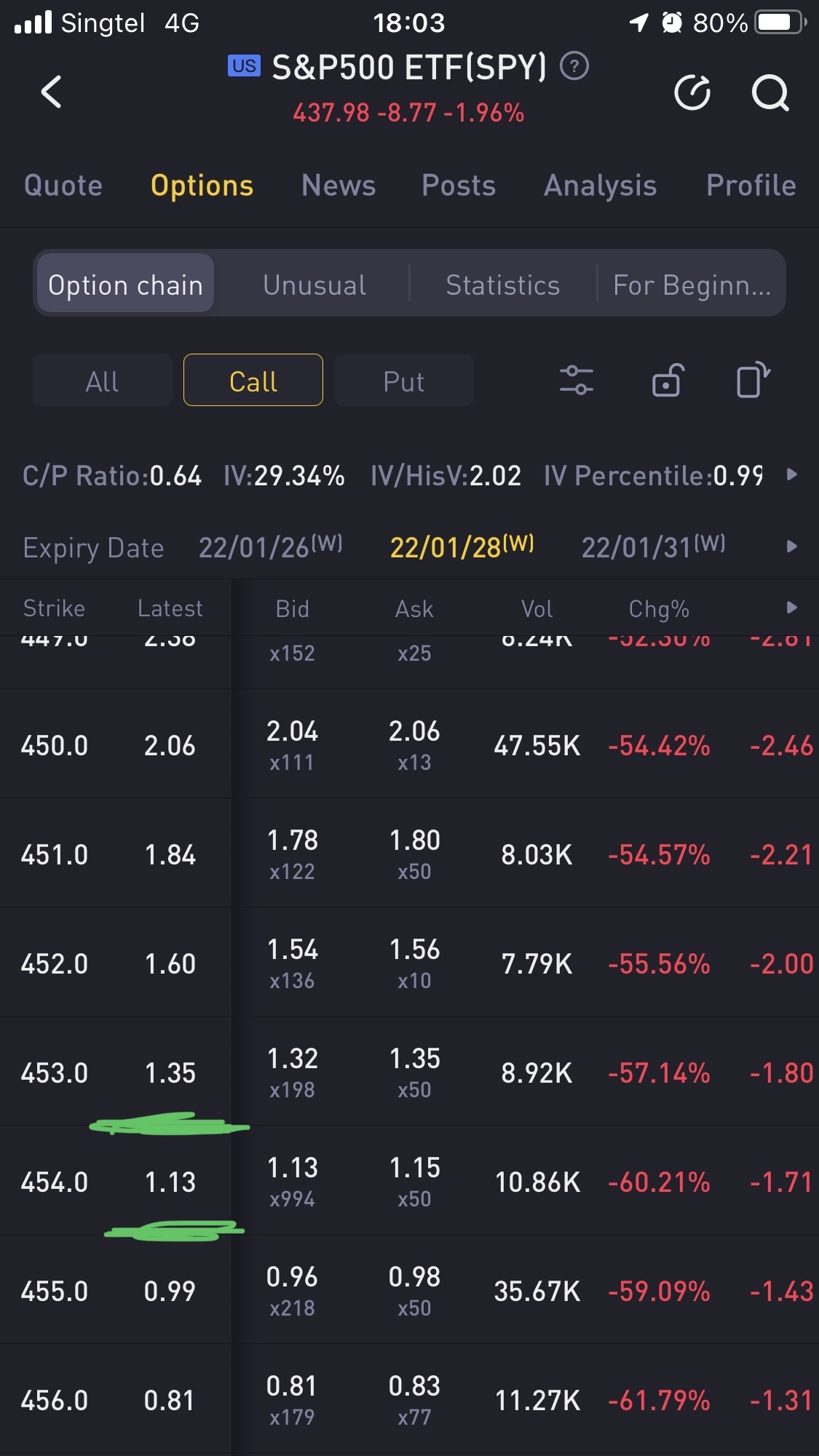Tap the help question mark beside SPY
Image resolution: width=819 pixels, height=1456 pixels.
coord(574,67)
